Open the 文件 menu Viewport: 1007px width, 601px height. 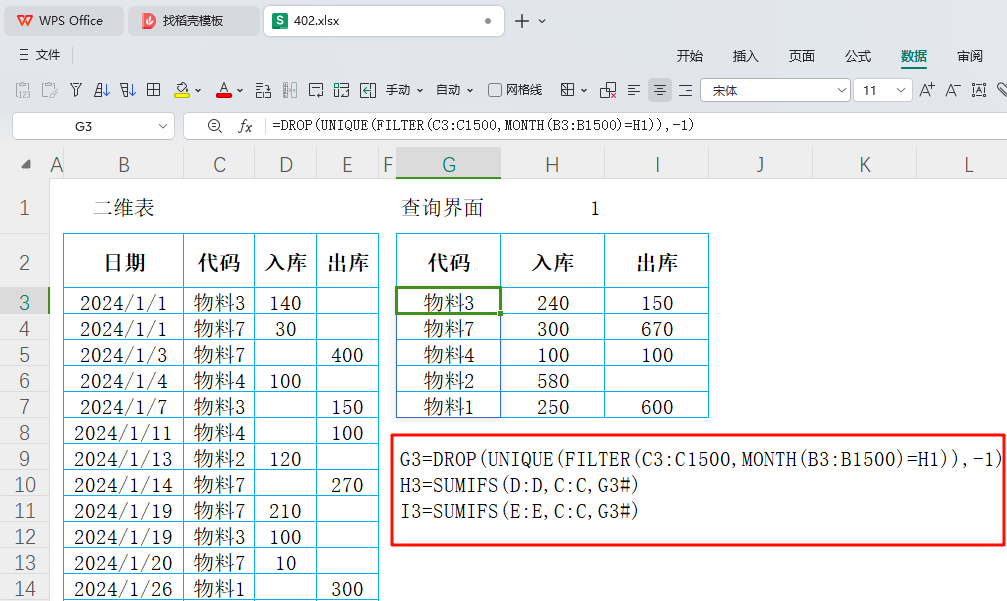point(40,55)
